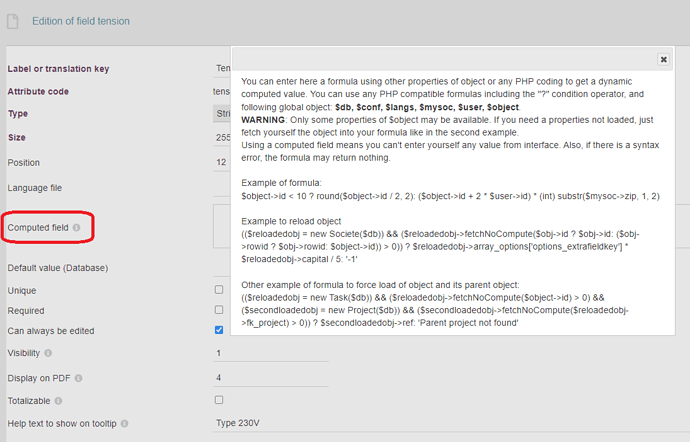Enable the Unique checkbox
The height and width of the screenshot is (442, 690).
click(219, 290)
